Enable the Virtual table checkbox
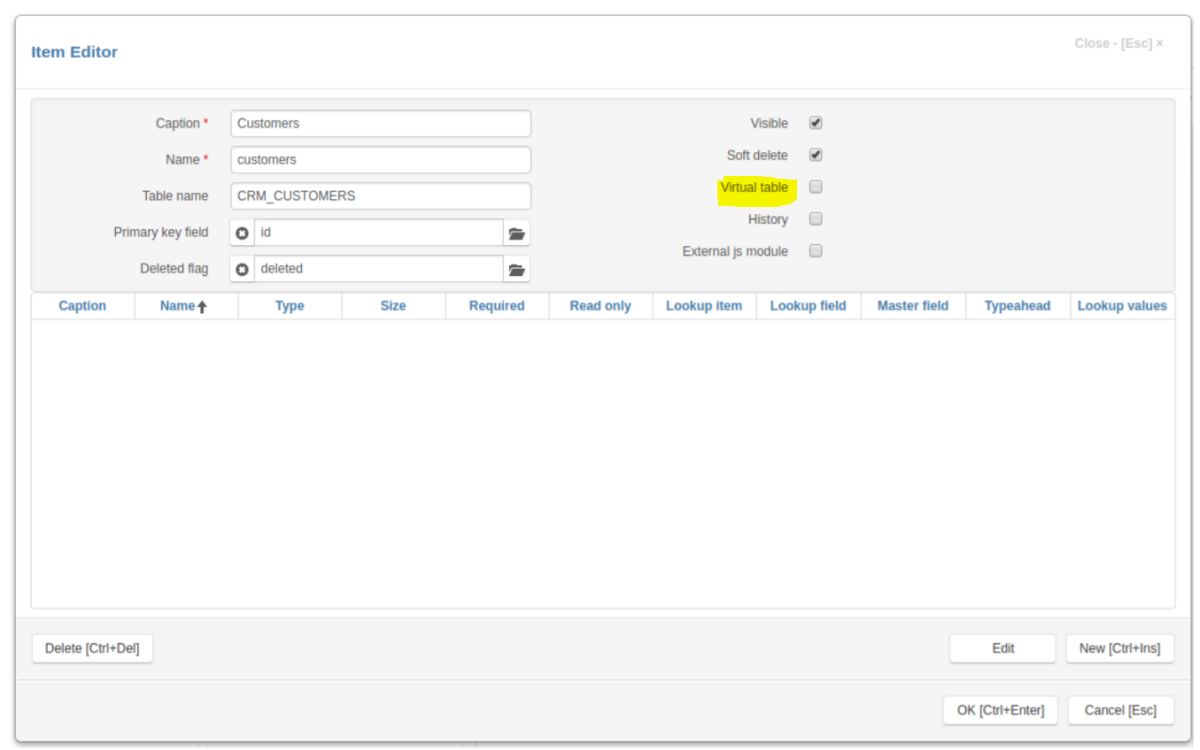This screenshot has width=1200, height=750. [x=815, y=187]
